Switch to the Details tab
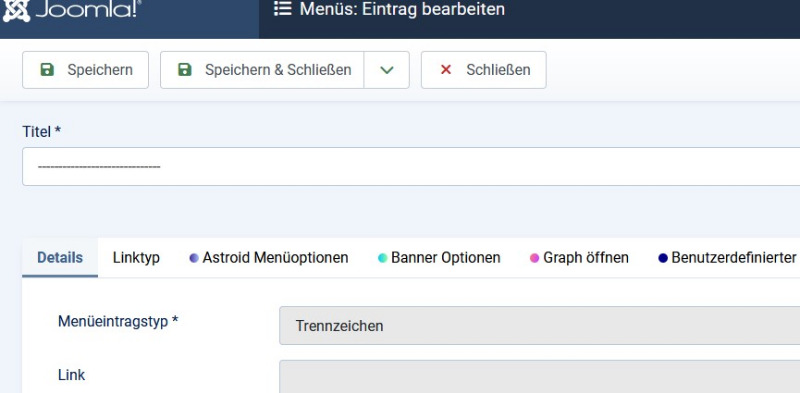The height and width of the screenshot is (393, 800). [60, 258]
